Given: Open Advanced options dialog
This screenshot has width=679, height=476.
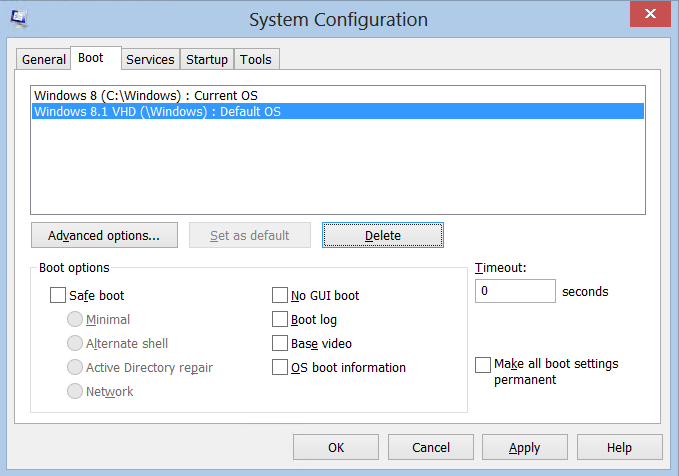Looking at the screenshot, I should 104,235.
